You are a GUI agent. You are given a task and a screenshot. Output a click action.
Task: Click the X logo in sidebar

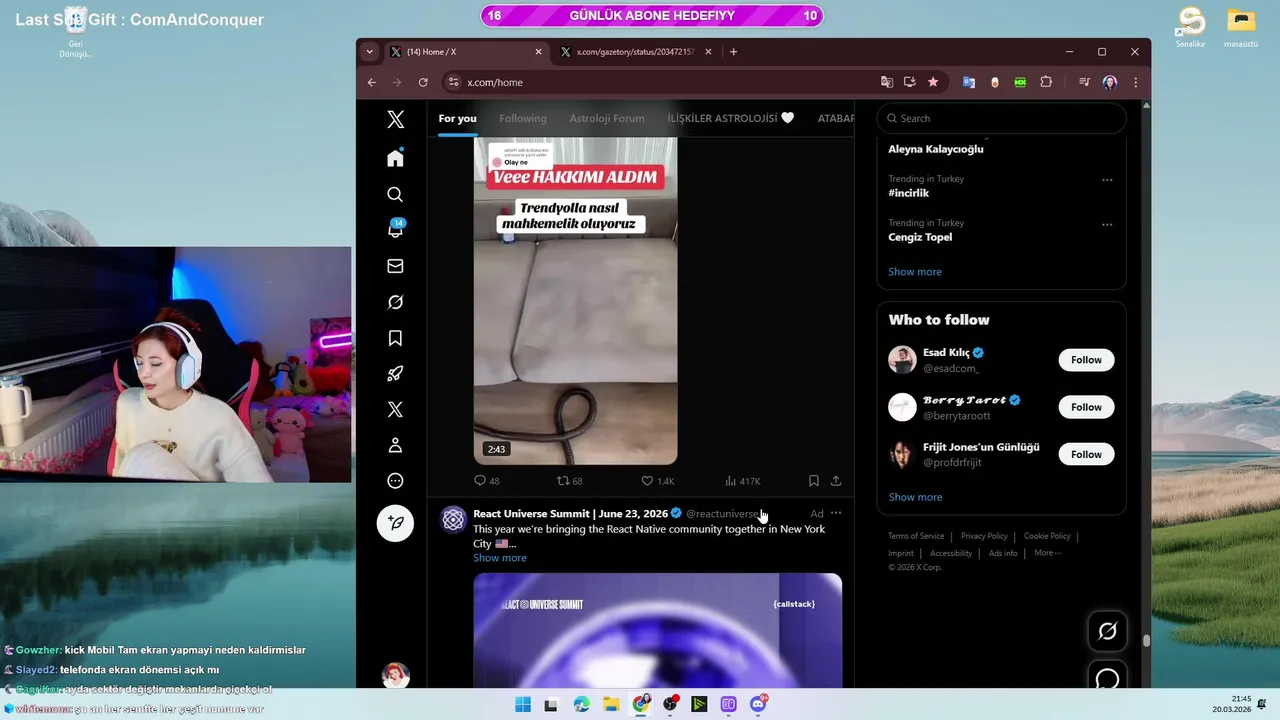point(395,119)
